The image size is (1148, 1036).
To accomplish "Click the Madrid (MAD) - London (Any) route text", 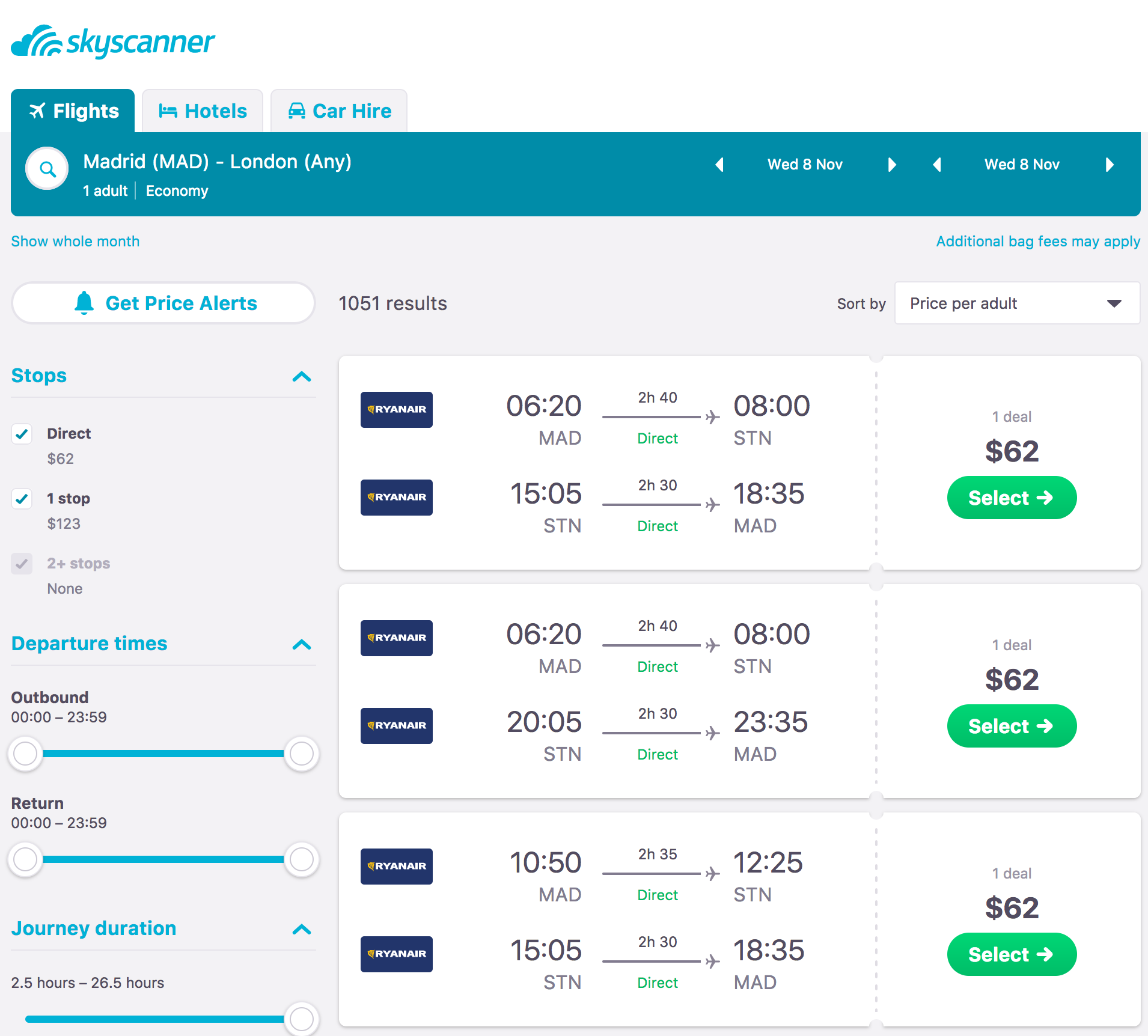I will (x=217, y=162).
